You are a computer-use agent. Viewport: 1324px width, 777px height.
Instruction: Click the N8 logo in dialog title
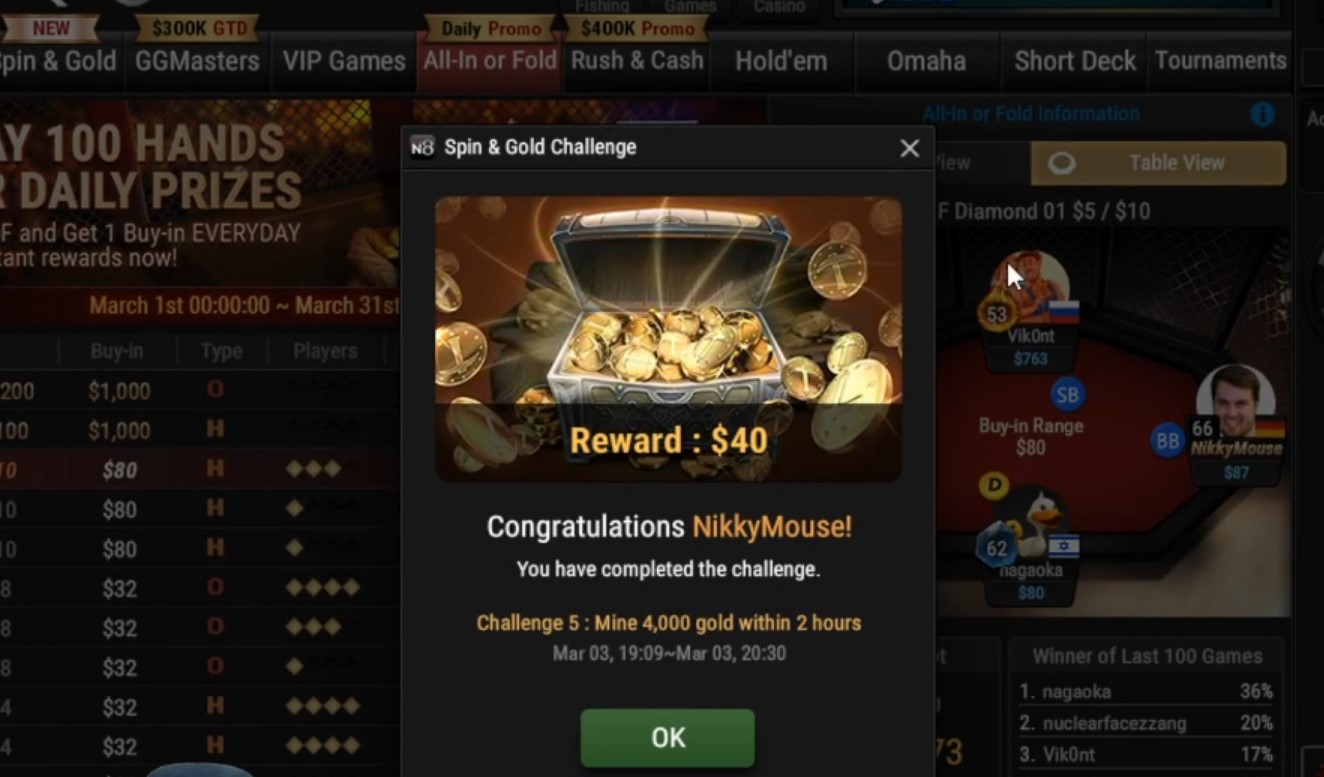tap(423, 147)
